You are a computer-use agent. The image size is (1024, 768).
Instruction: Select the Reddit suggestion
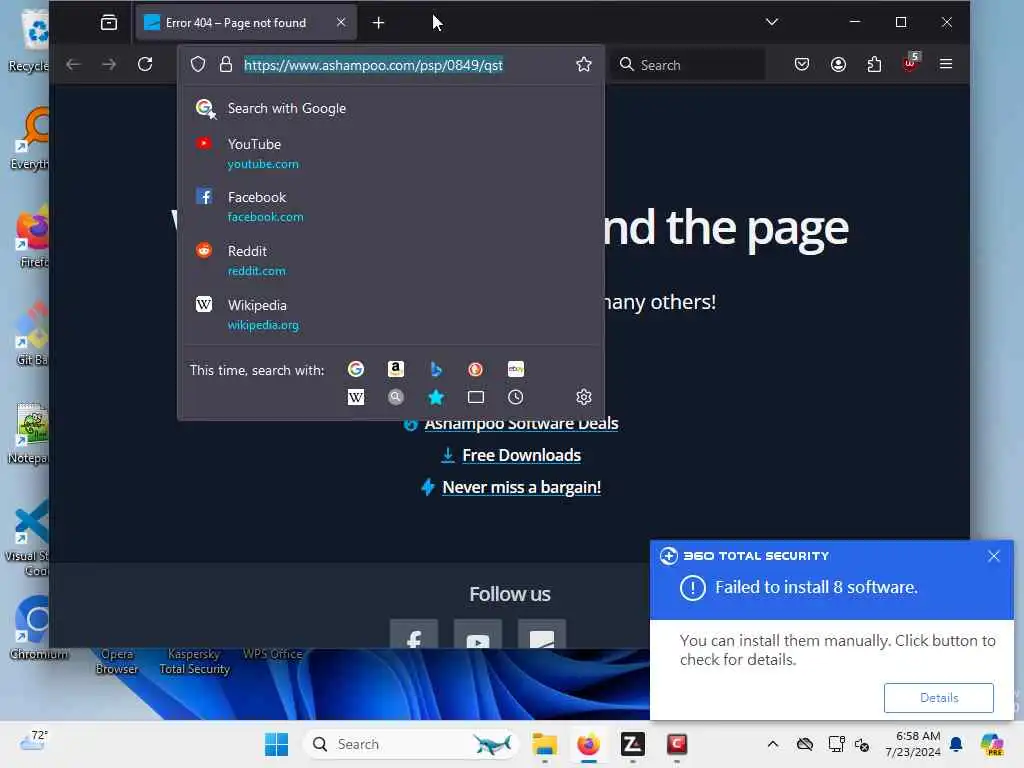point(391,260)
